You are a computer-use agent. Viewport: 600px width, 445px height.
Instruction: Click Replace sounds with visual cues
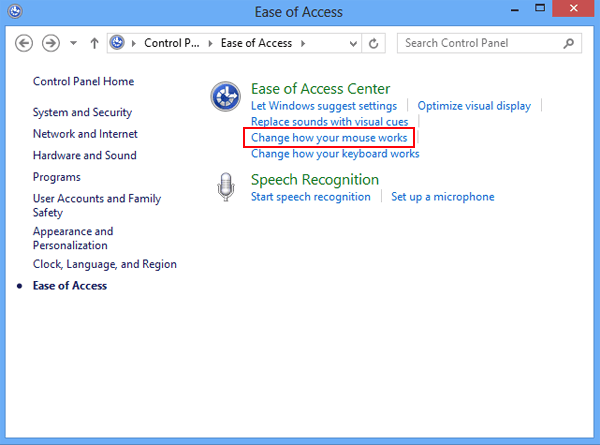[x=329, y=121]
